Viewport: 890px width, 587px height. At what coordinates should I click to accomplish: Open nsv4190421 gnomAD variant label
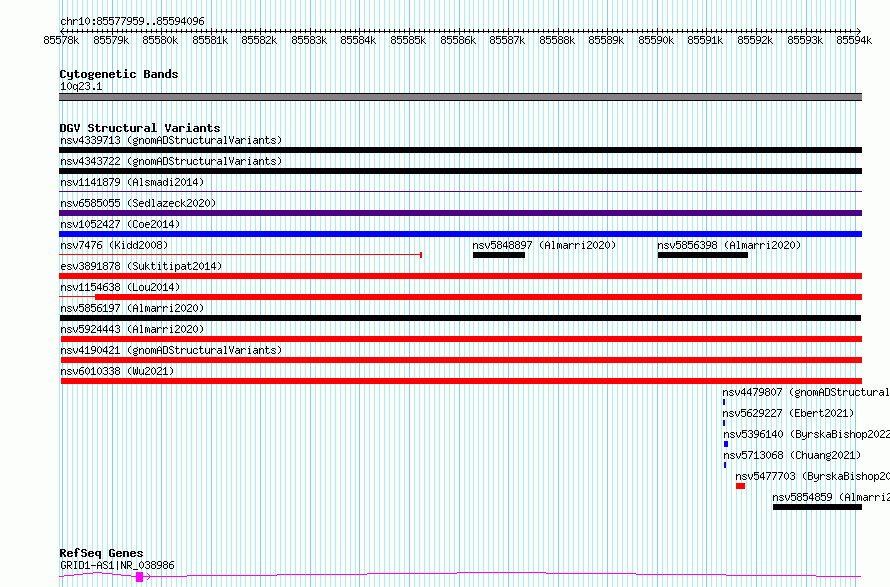tap(171, 350)
